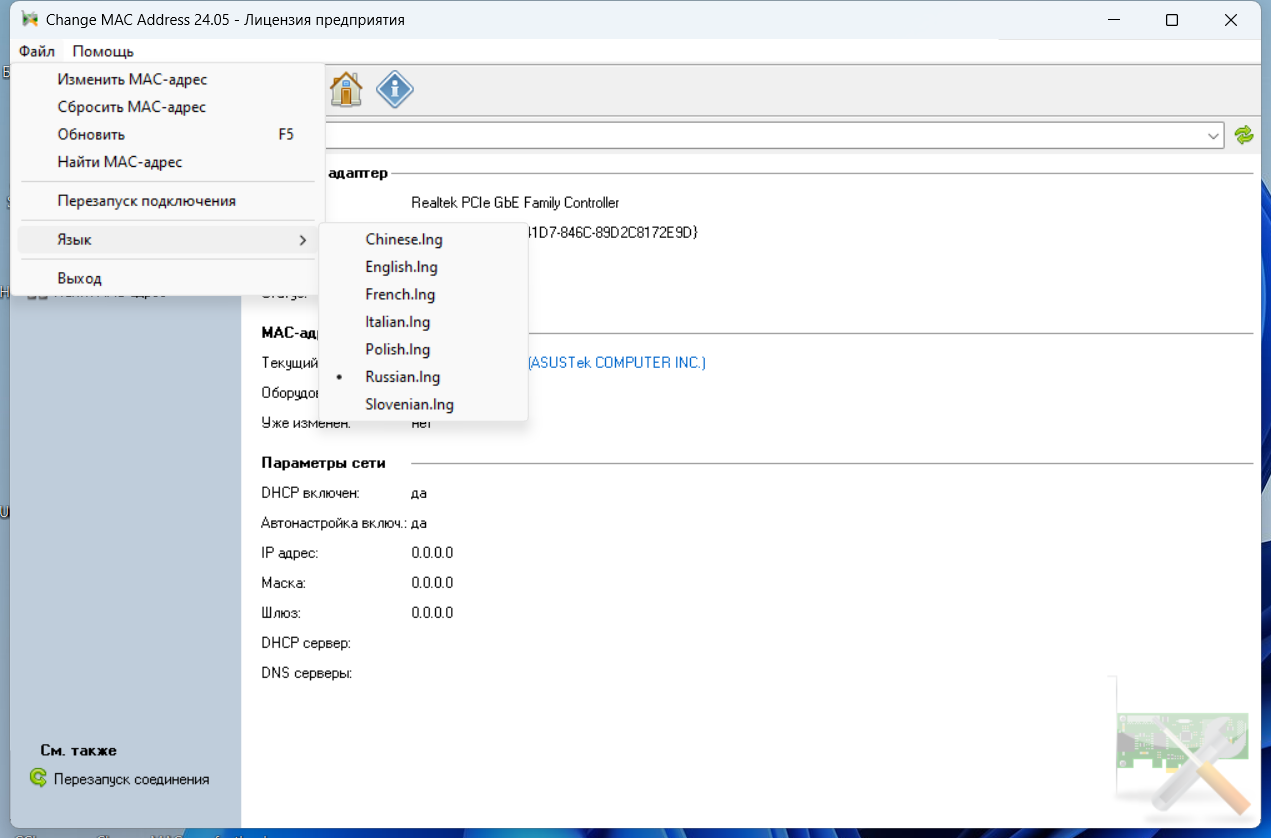Screen dimensions: 1271x838
Task: Click the DNS серверы label
Action: 307,673
